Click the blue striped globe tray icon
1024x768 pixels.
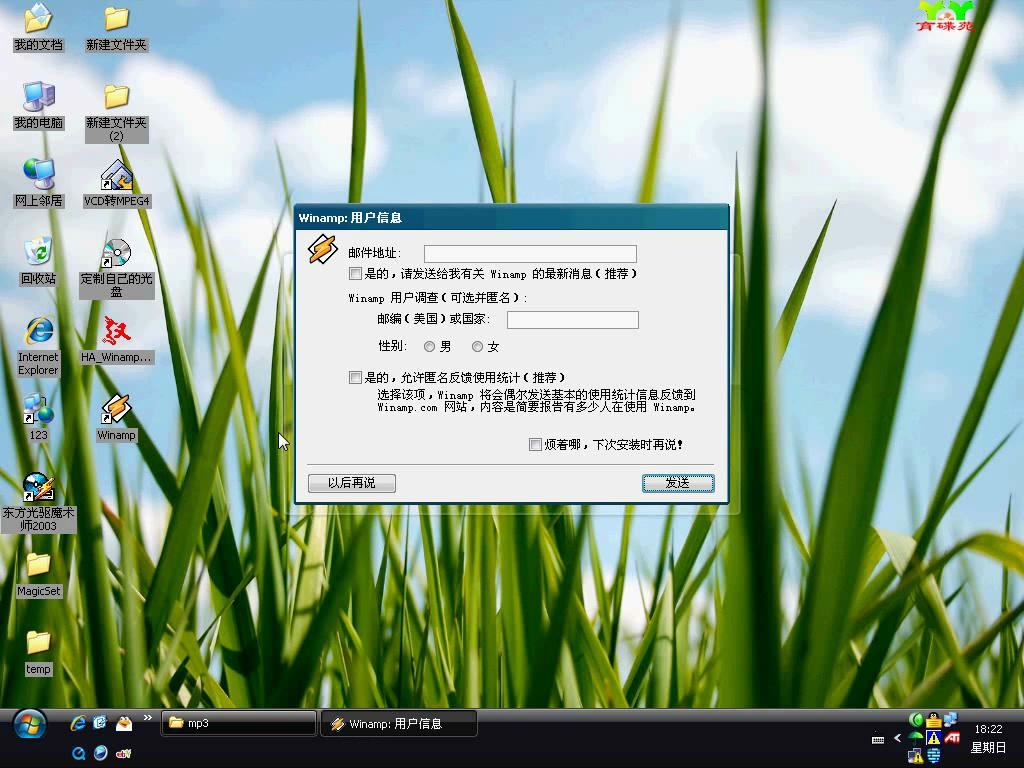click(x=934, y=756)
